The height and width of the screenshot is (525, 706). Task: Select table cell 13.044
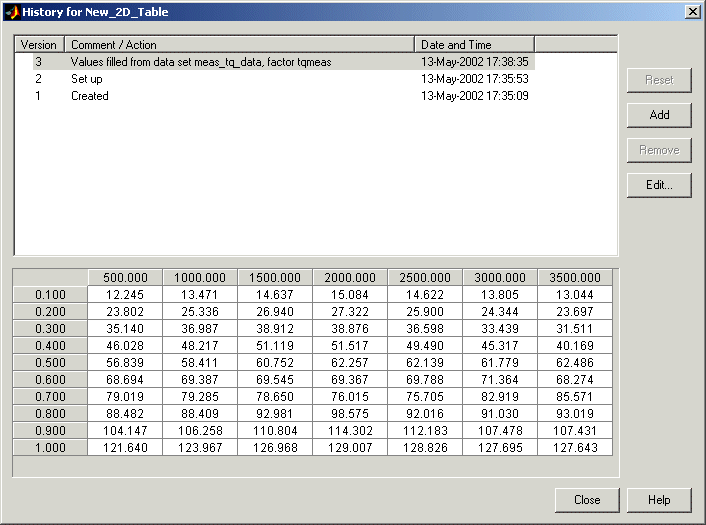tap(575, 294)
